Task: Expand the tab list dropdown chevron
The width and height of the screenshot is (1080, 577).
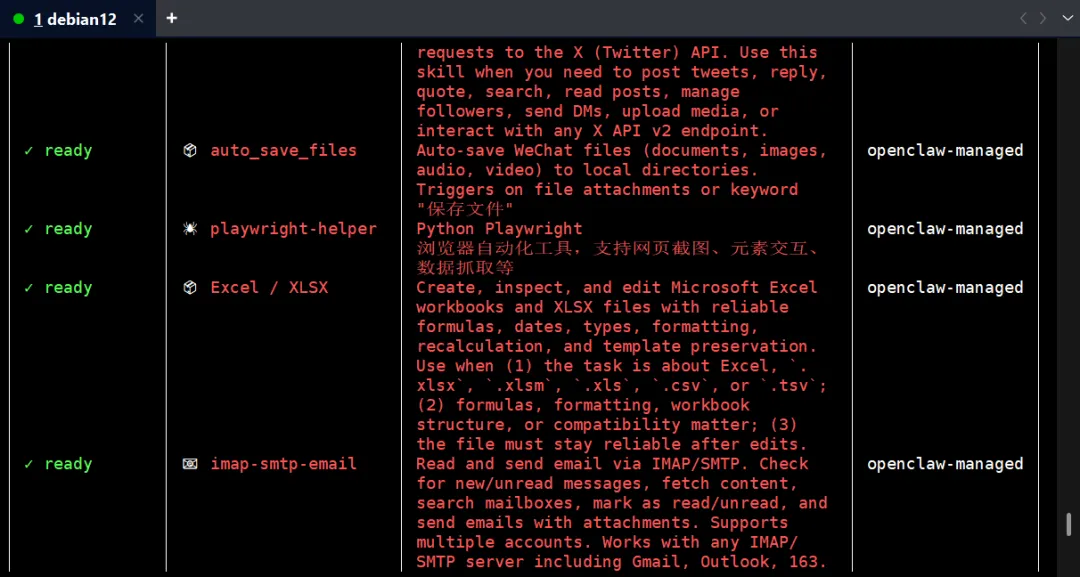Action: pos(1066,19)
